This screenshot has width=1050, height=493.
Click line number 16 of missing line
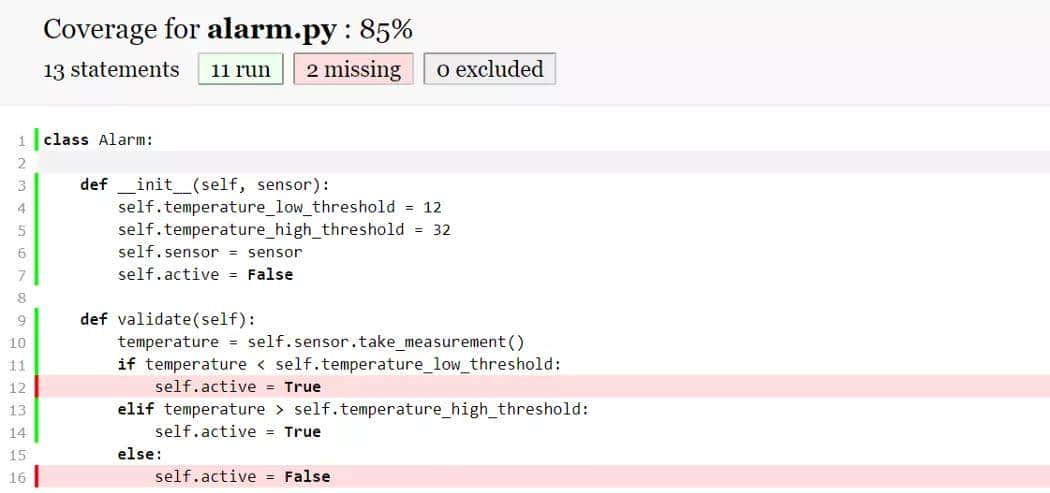19,477
